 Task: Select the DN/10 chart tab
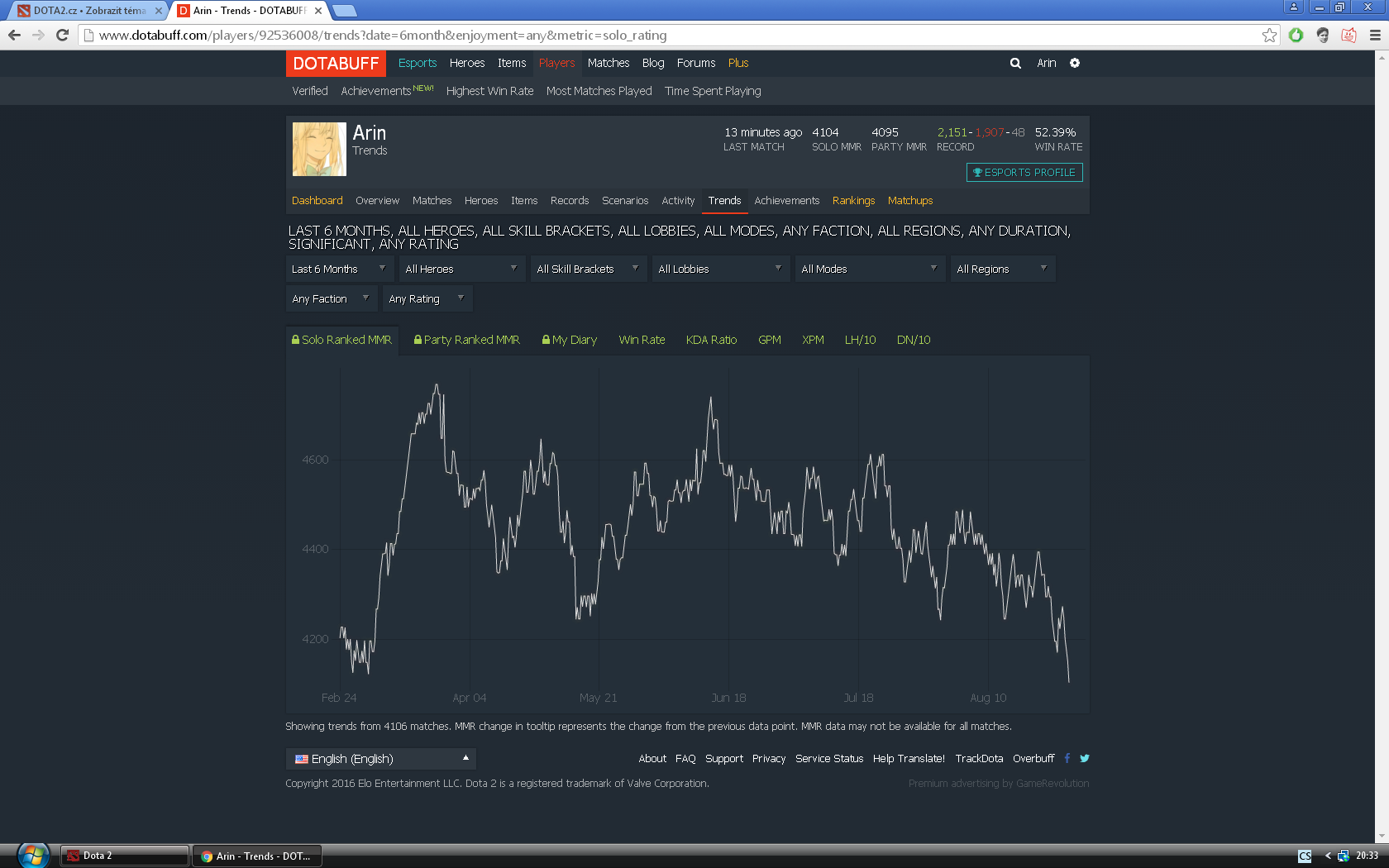914,340
